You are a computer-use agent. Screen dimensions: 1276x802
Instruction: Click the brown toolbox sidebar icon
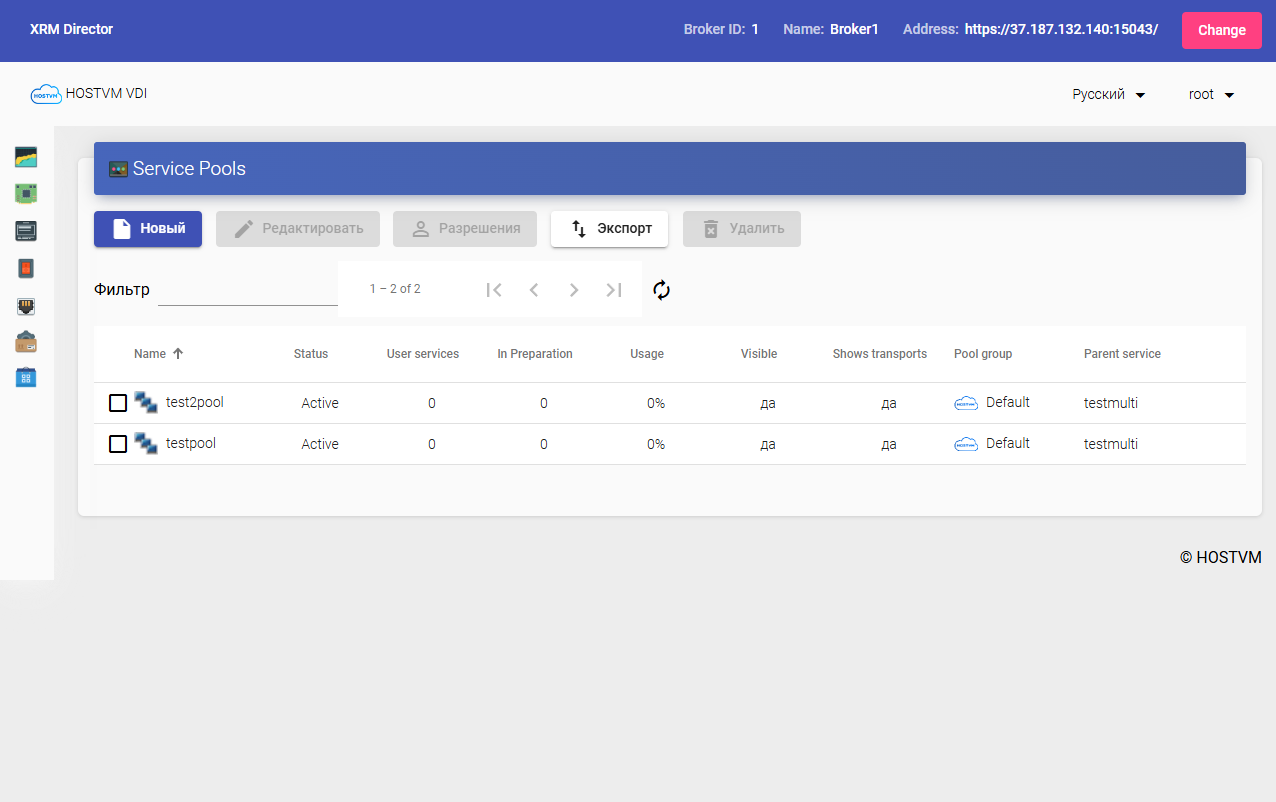(26, 342)
